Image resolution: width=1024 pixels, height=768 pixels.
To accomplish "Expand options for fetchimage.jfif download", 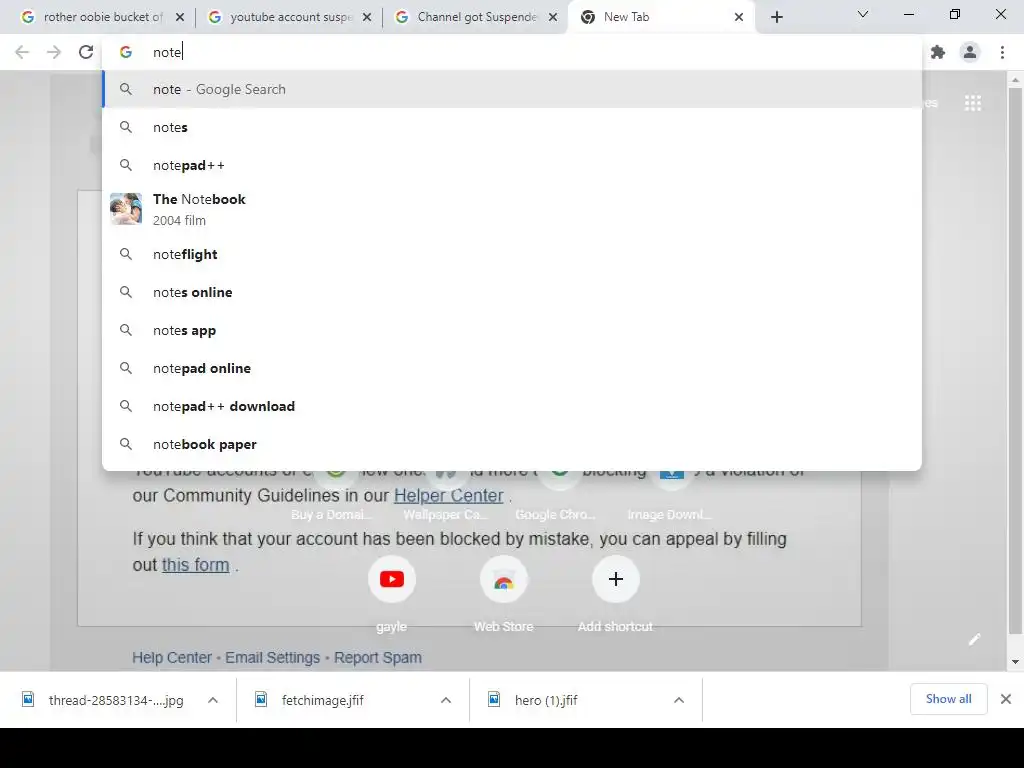I will tap(446, 700).
